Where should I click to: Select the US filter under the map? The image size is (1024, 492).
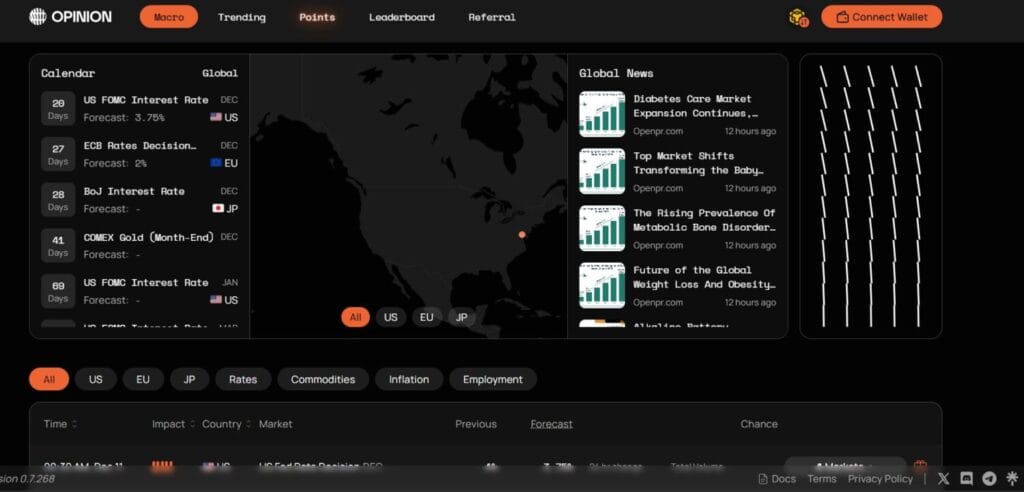pyautogui.click(x=391, y=317)
